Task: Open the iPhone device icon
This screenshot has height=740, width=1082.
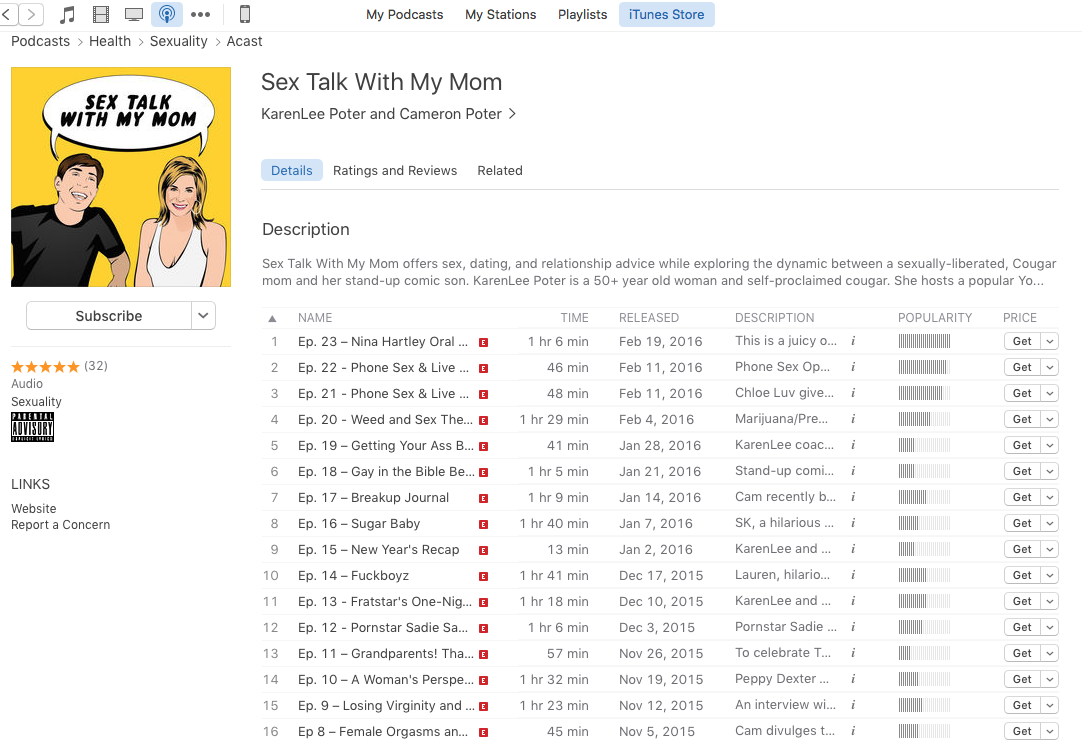Action: click(245, 14)
